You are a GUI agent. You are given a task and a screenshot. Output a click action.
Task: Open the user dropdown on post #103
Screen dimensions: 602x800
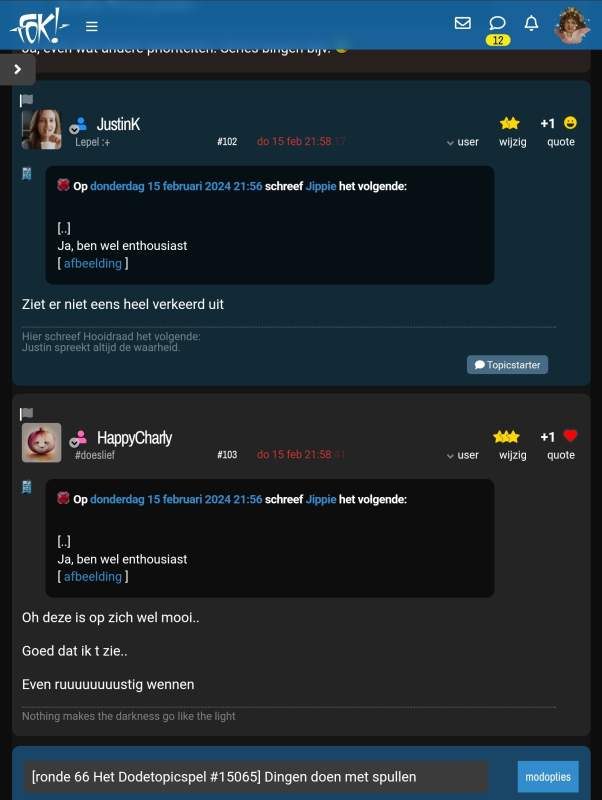pos(463,455)
